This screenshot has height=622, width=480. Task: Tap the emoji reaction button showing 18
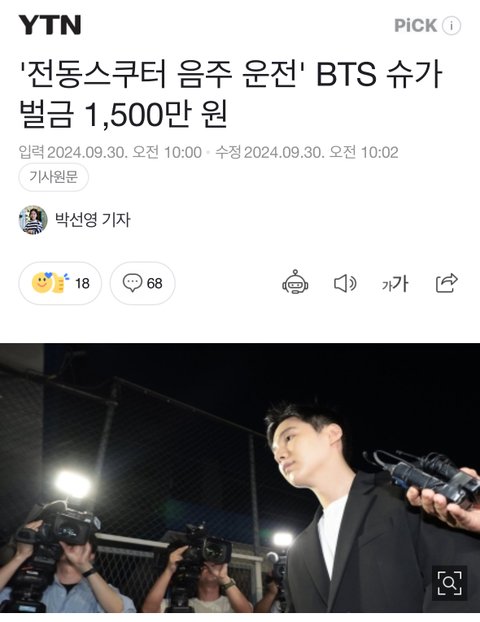[60, 283]
